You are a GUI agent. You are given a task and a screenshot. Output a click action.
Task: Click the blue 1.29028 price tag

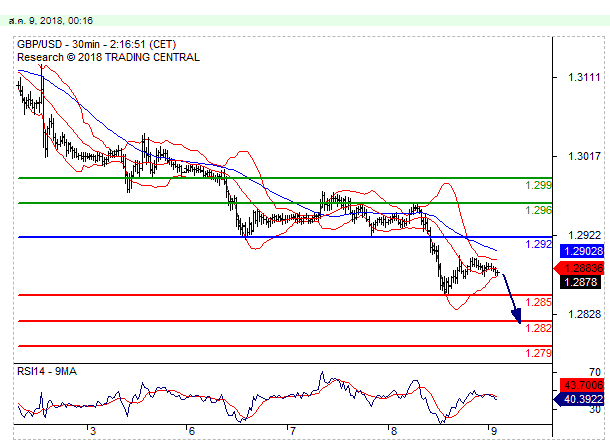coord(582,251)
